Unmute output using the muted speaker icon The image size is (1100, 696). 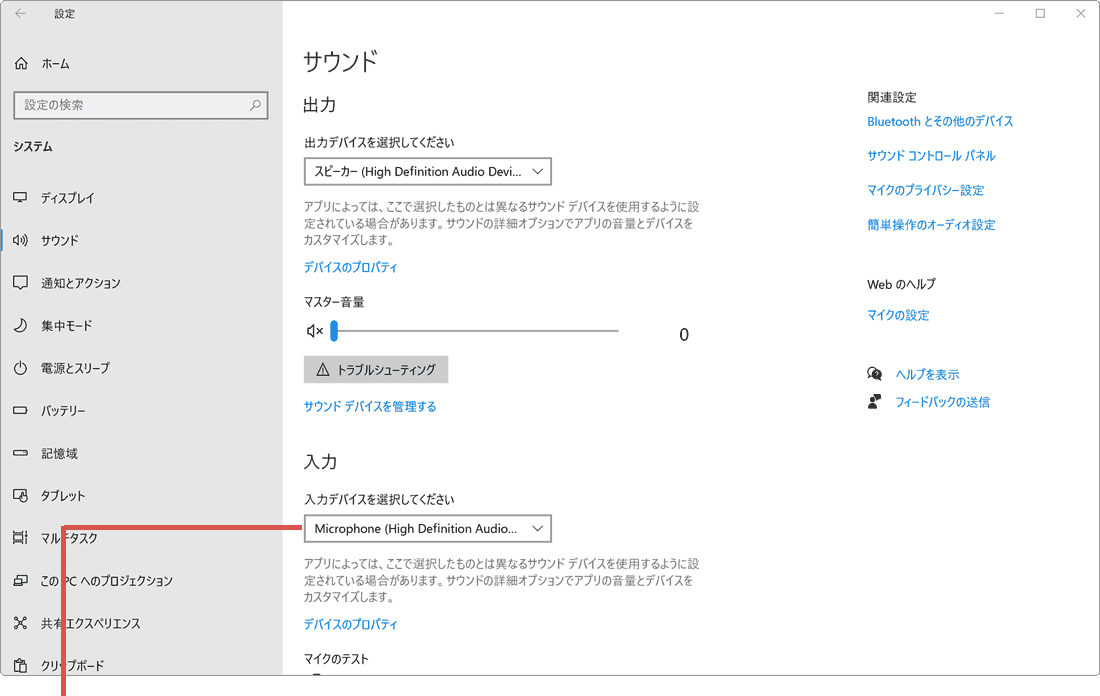(x=315, y=330)
